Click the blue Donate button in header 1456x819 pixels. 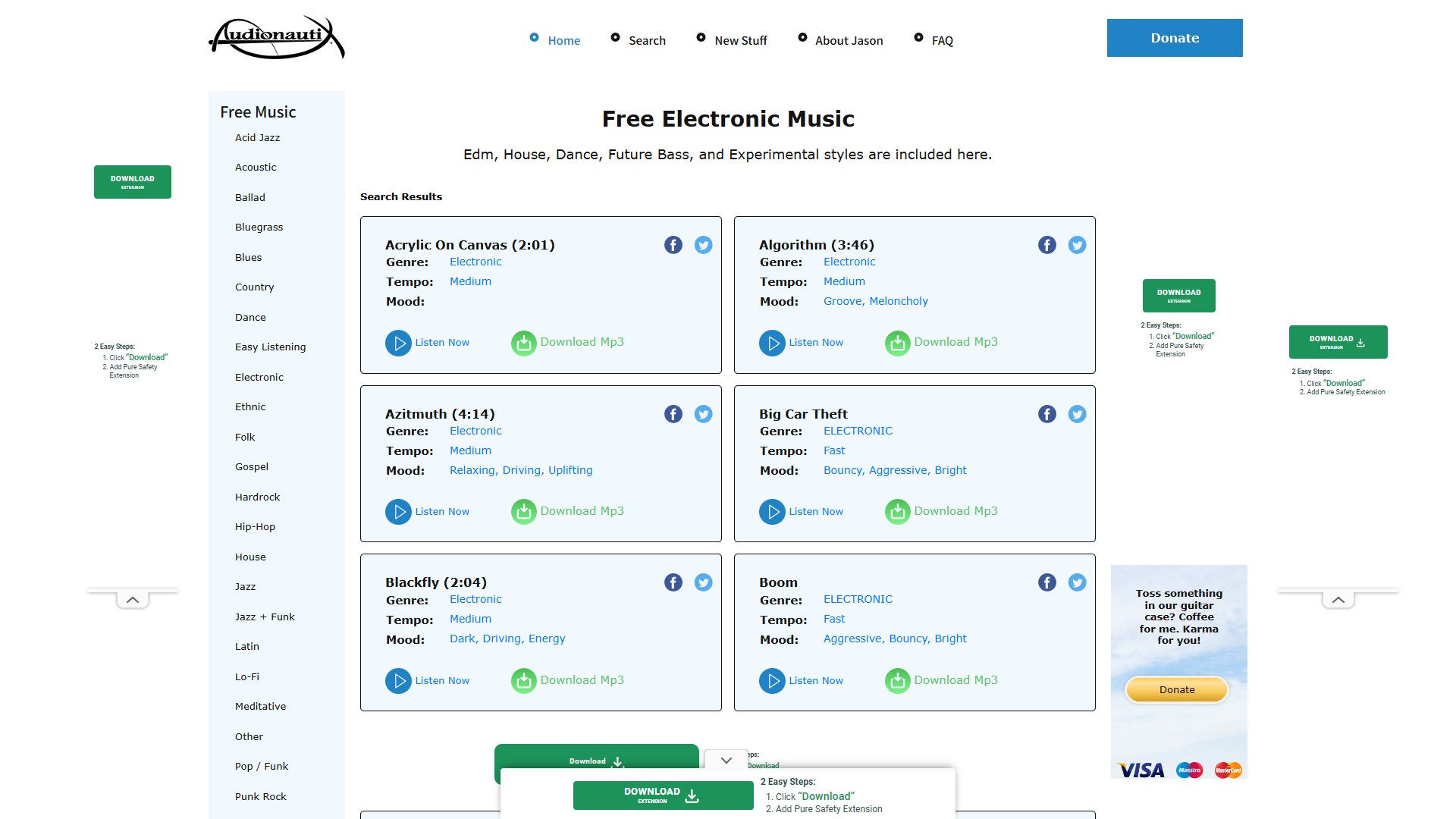[1175, 38]
